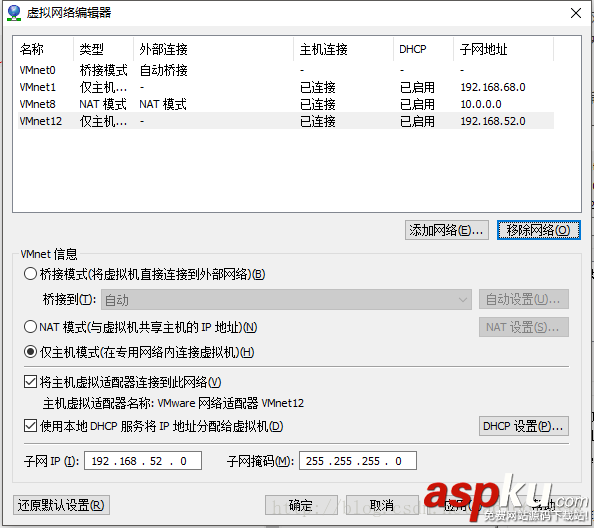Click NAT 模式 external connection cell
Viewport: 594px width, 528px height.
(163, 104)
